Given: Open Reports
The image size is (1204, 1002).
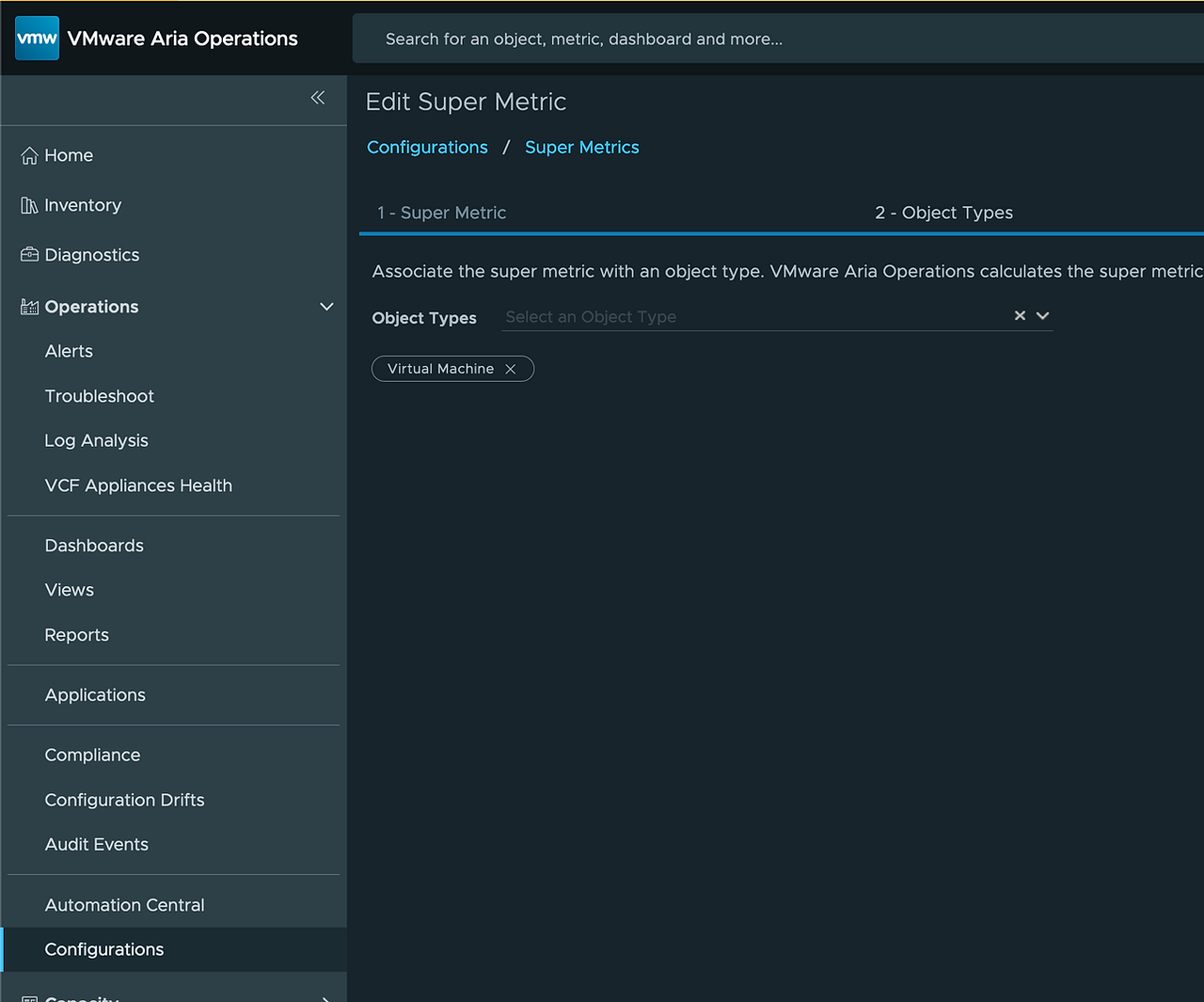Looking at the screenshot, I should pyautogui.click(x=77, y=635).
